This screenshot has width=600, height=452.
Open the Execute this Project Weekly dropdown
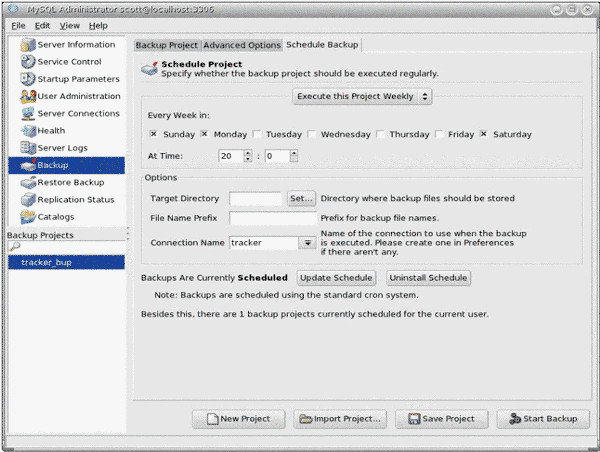tap(362, 96)
